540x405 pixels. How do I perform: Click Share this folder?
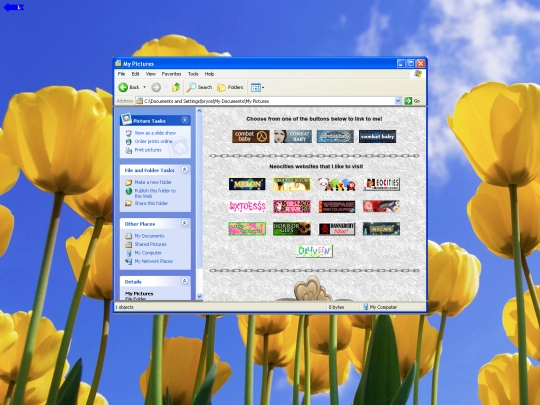coord(151,203)
